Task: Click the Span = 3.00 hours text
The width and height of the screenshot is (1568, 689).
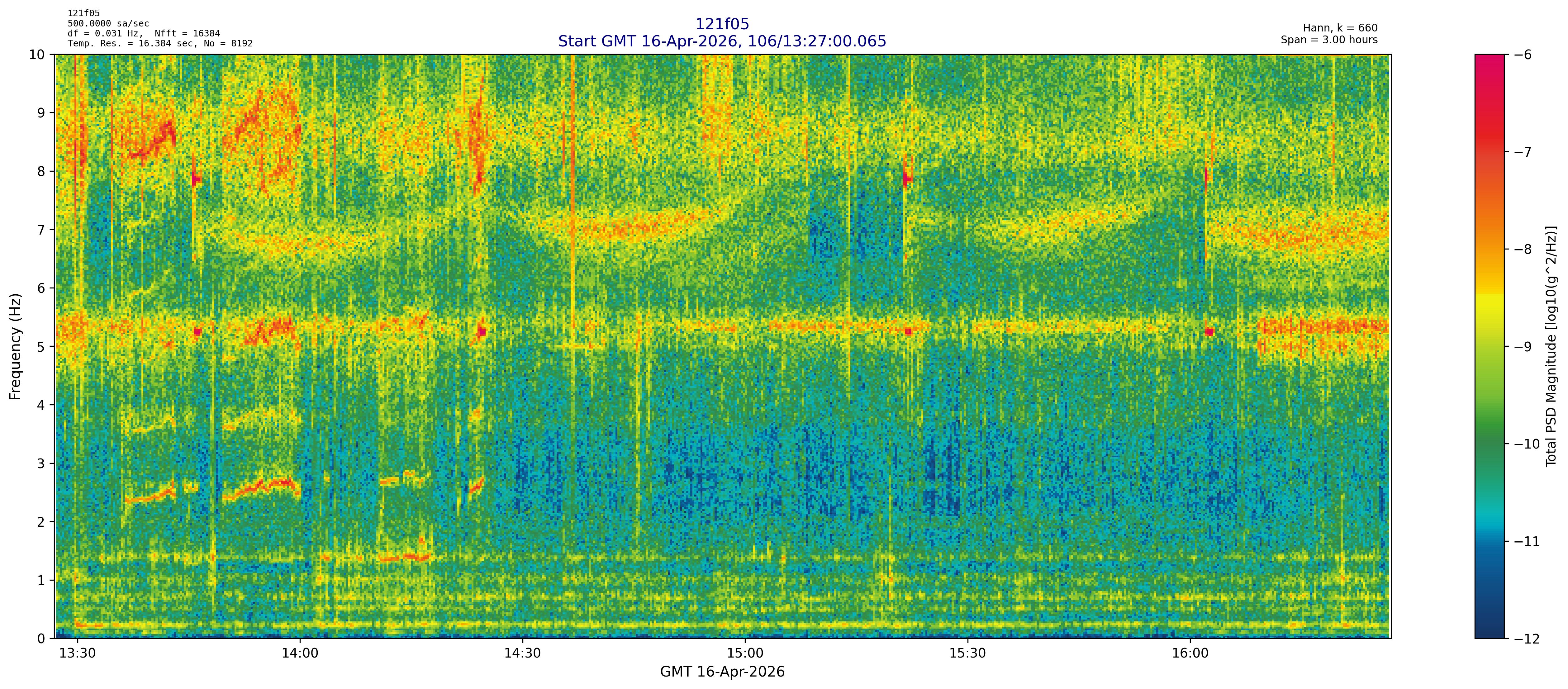Action: pos(1329,40)
